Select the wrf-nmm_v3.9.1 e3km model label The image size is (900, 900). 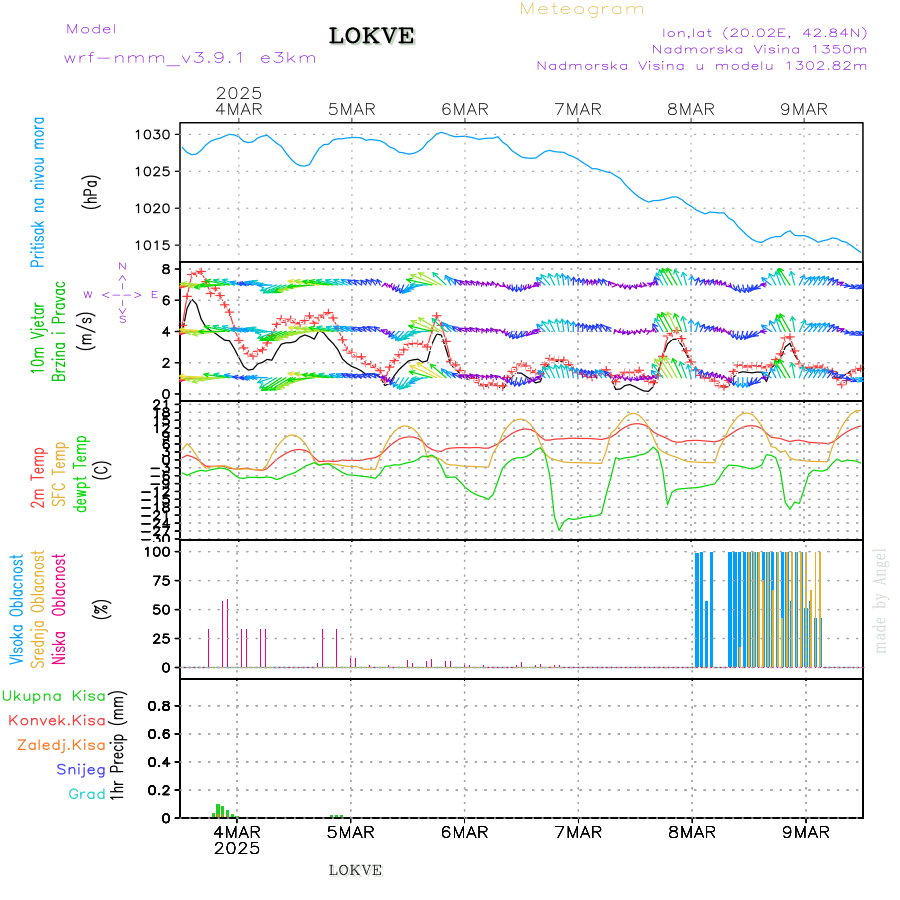pyautogui.click(x=190, y=58)
